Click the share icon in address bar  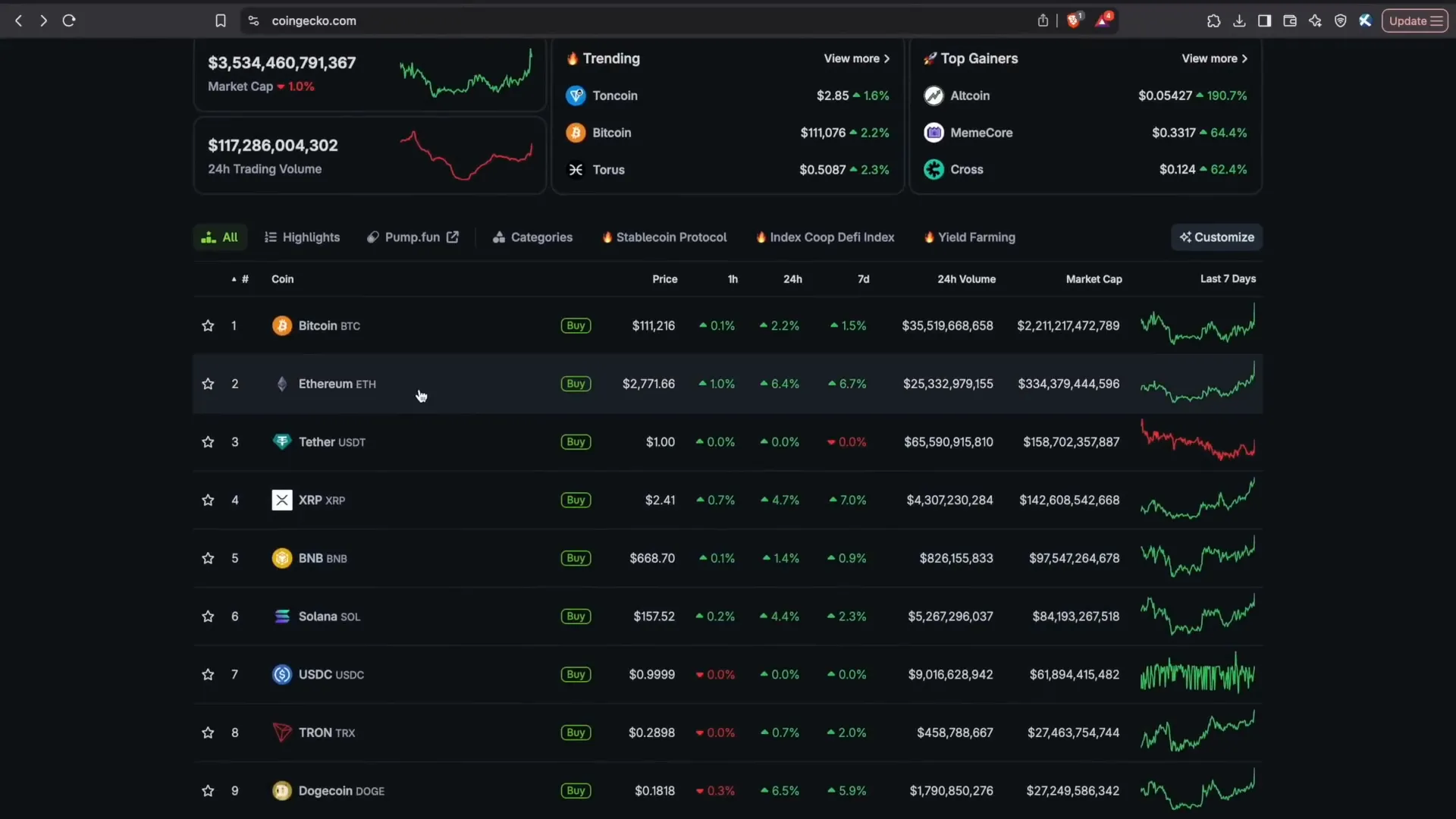1043,20
